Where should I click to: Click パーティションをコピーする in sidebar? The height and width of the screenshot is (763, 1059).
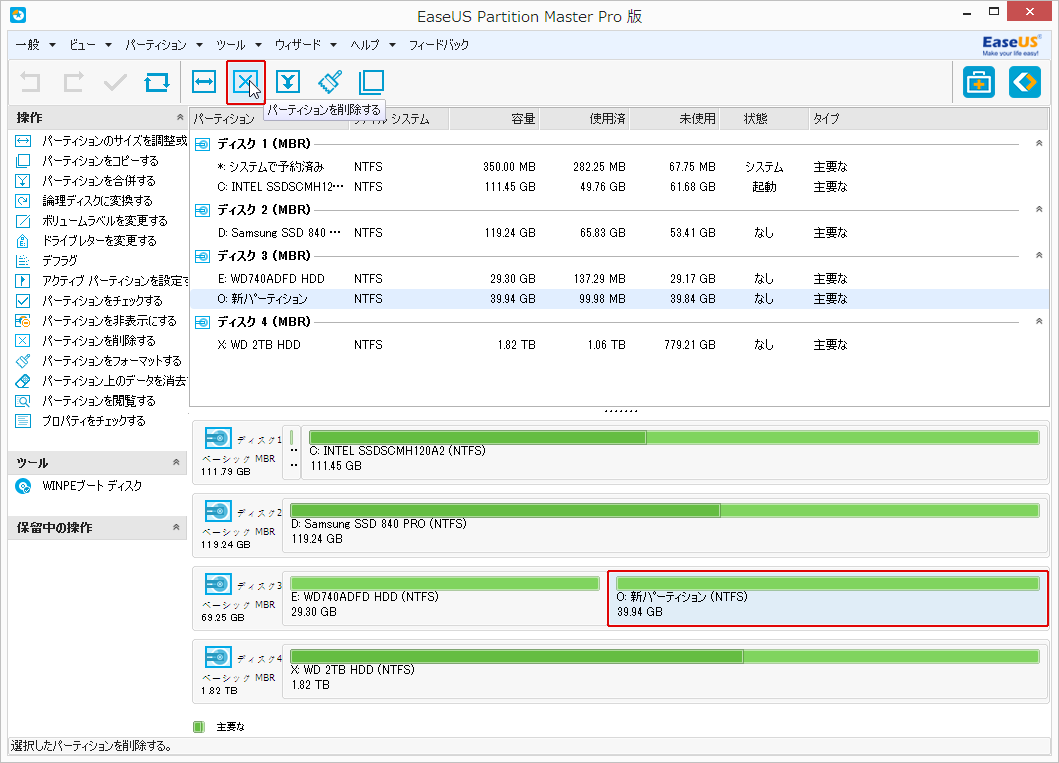(100, 161)
